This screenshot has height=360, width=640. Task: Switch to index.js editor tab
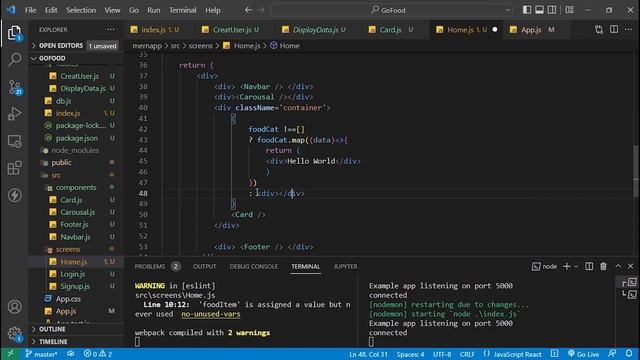point(160,29)
